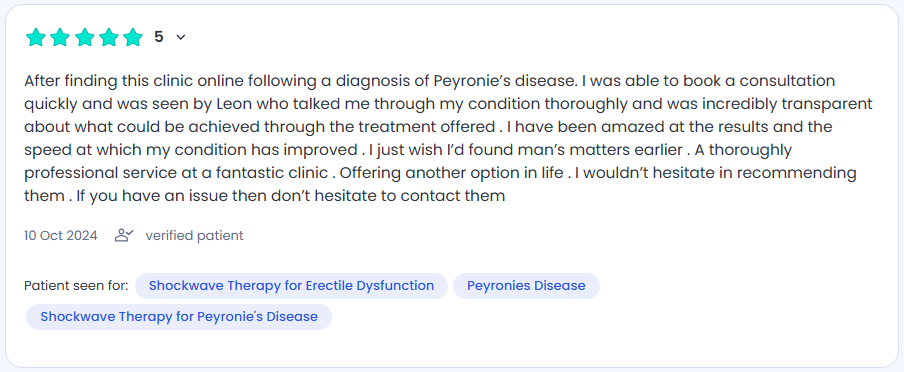The image size is (904, 372).
Task: Click the third rating star
Action: pos(84,37)
